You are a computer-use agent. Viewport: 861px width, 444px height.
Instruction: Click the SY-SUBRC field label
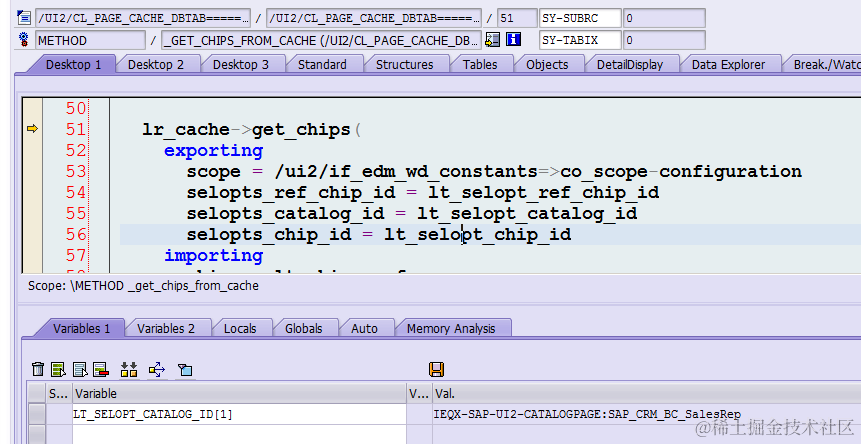580,18
